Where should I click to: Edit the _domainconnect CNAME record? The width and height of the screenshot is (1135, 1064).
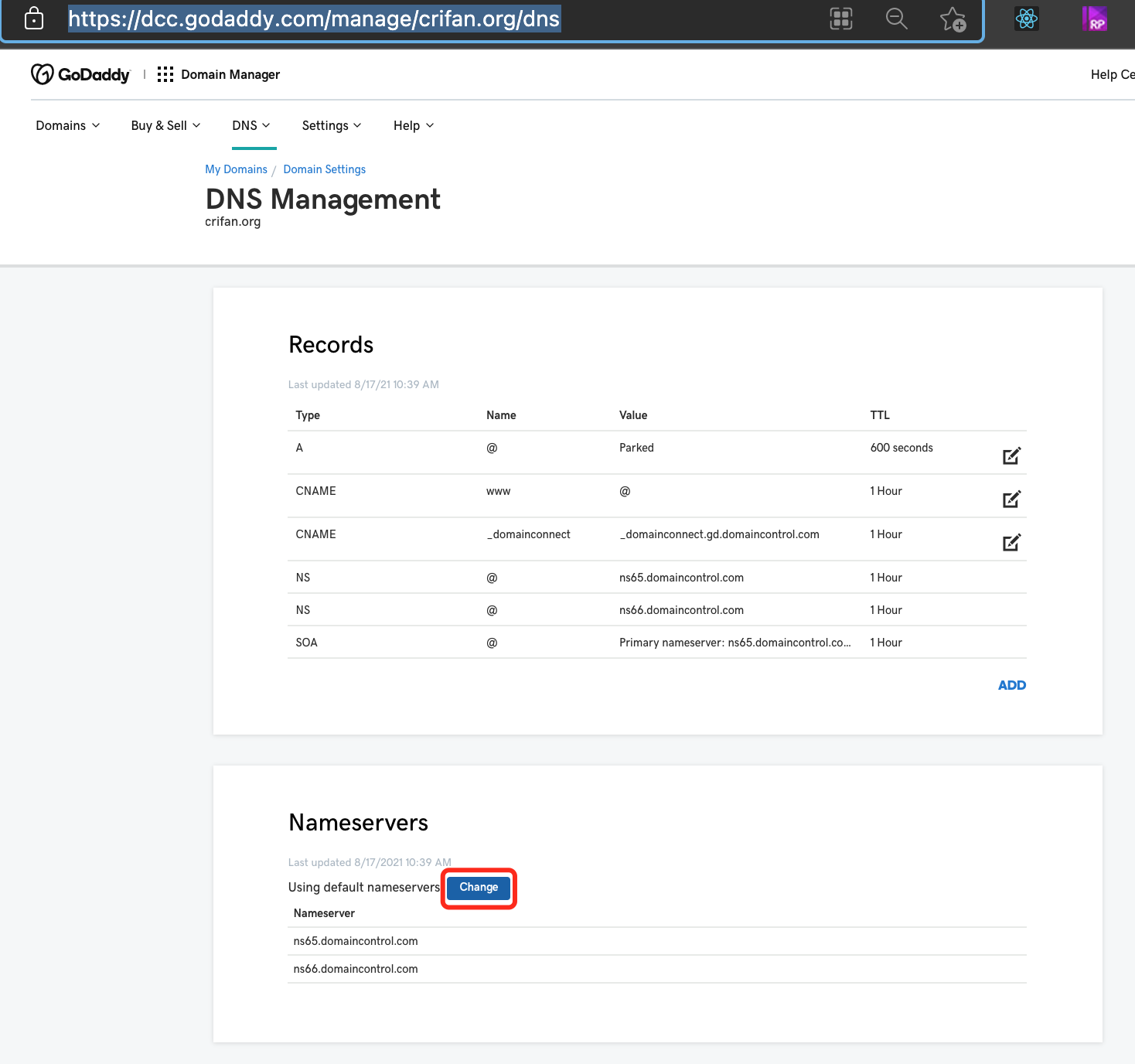point(1011,542)
